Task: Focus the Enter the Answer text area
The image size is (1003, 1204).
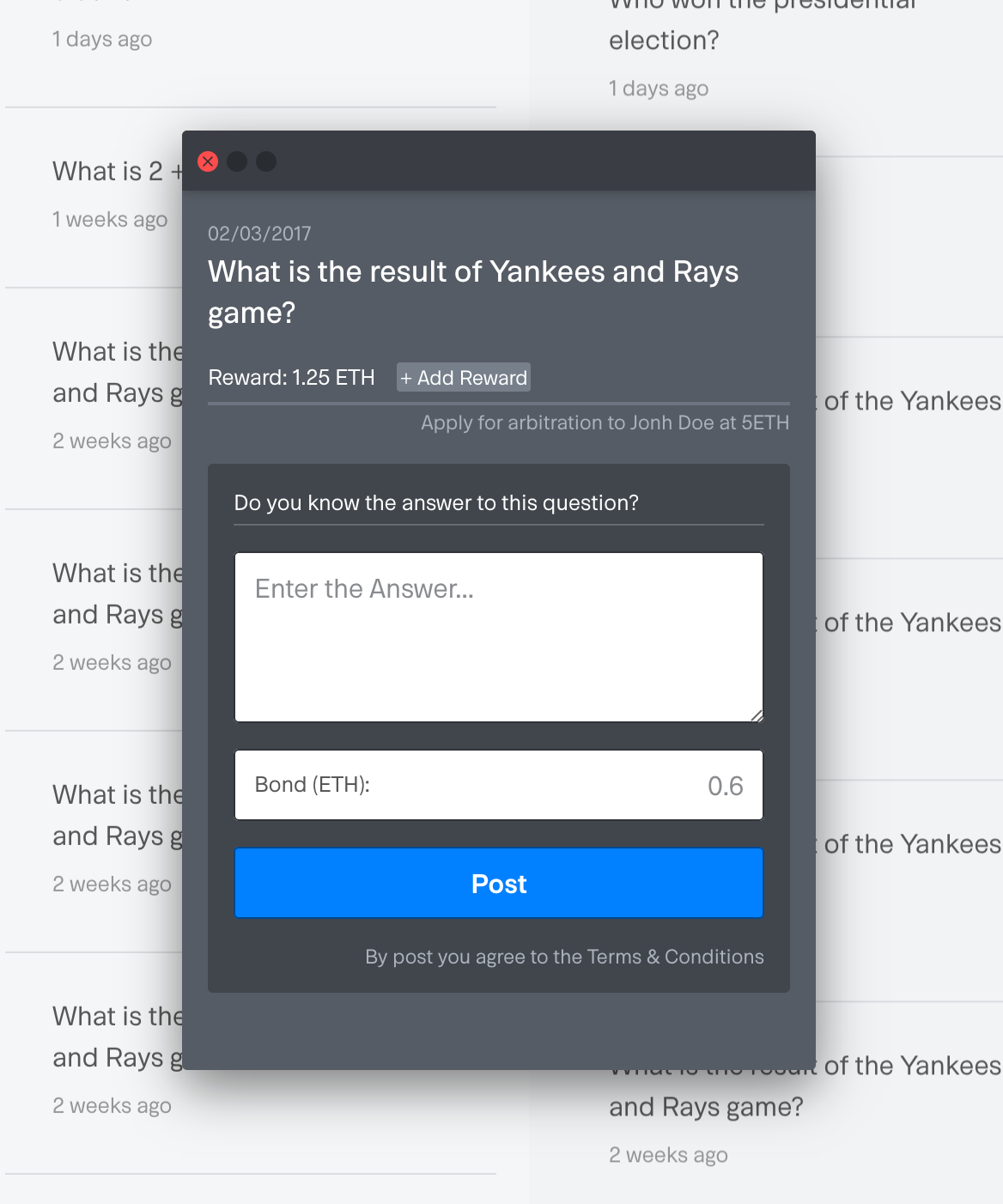Action: click(499, 637)
